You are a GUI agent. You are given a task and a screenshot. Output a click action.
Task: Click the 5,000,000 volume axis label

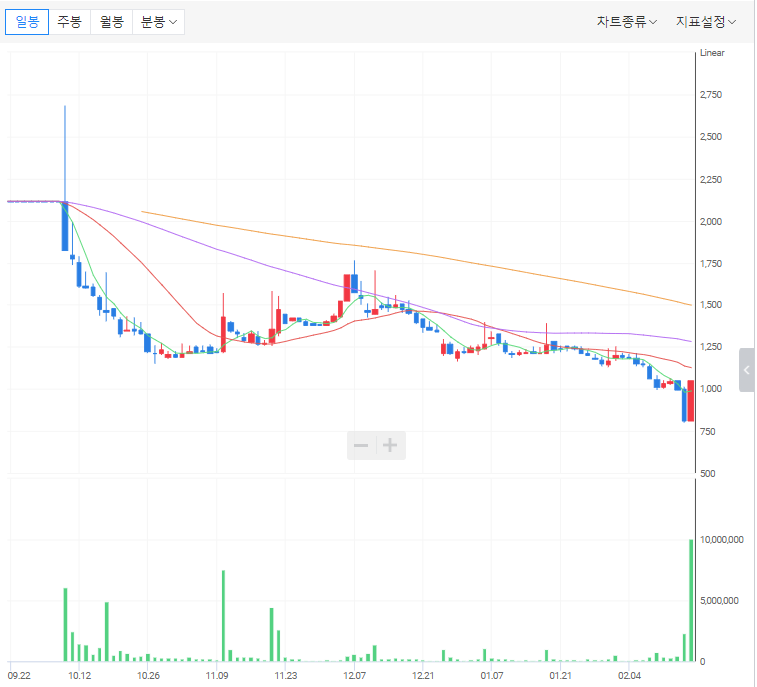click(x=719, y=601)
